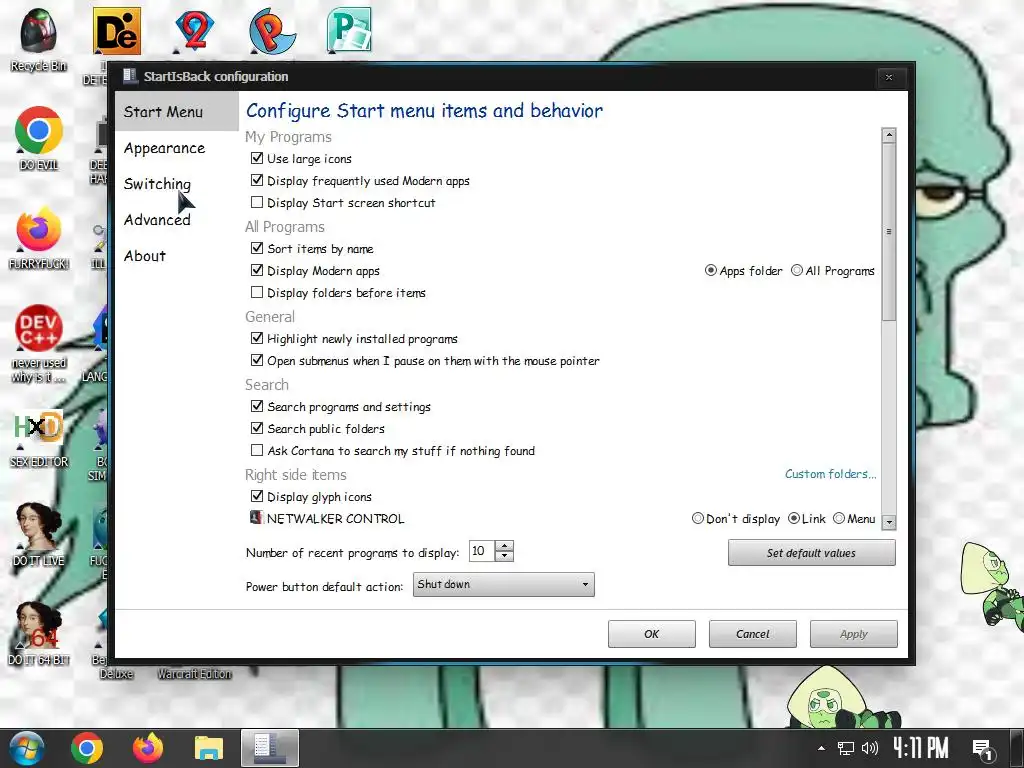Click the Apply button
The image size is (1024, 768).
click(854, 634)
